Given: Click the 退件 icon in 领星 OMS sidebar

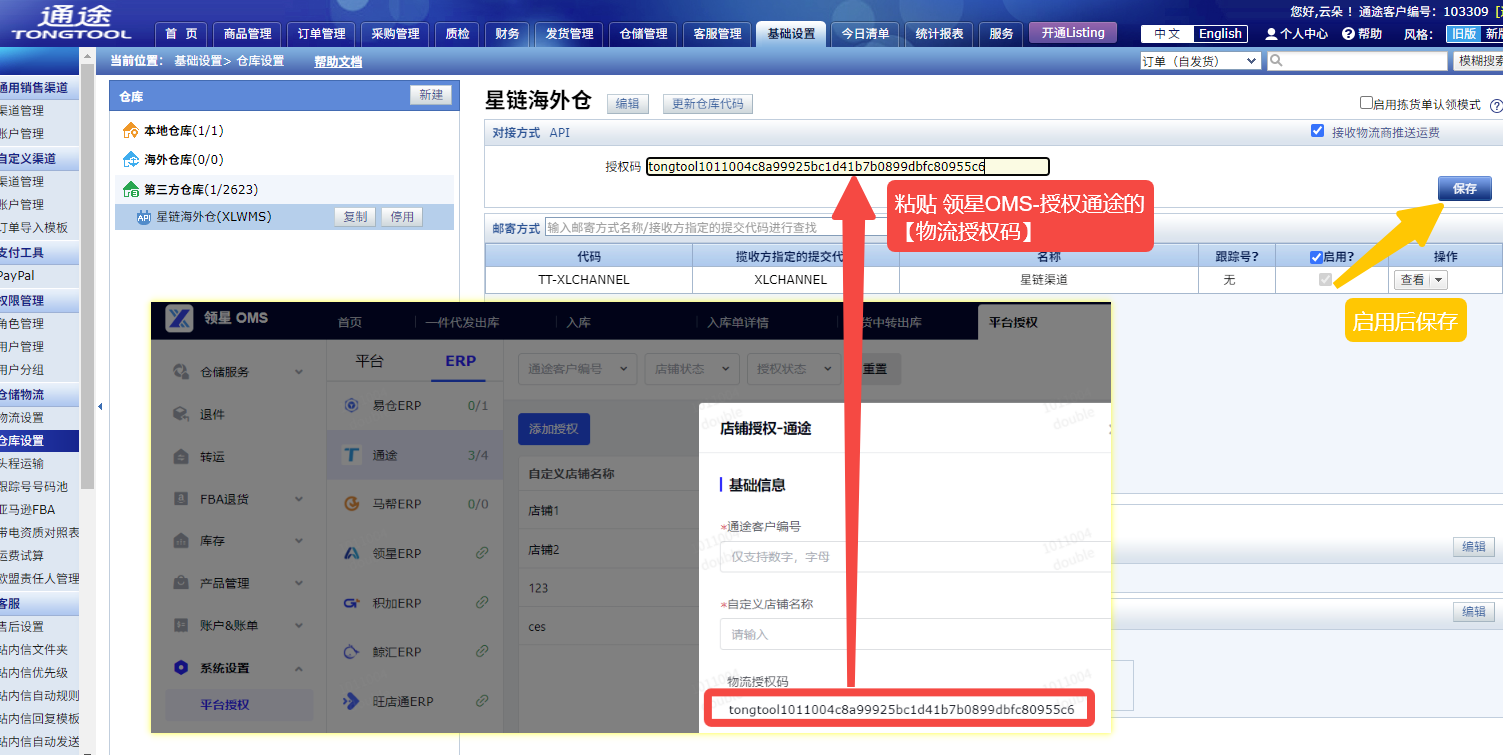Looking at the screenshot, I should tap(181, 414).
